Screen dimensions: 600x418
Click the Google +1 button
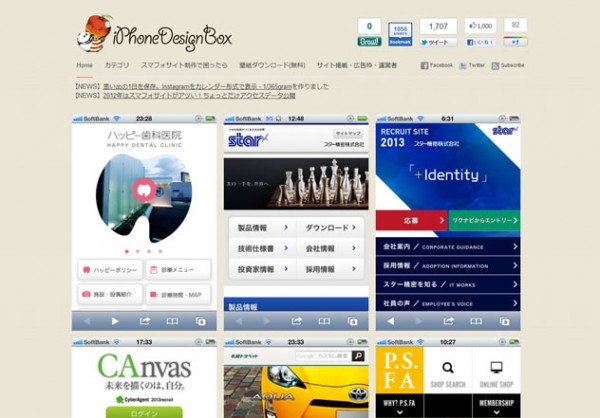[515, 41]
